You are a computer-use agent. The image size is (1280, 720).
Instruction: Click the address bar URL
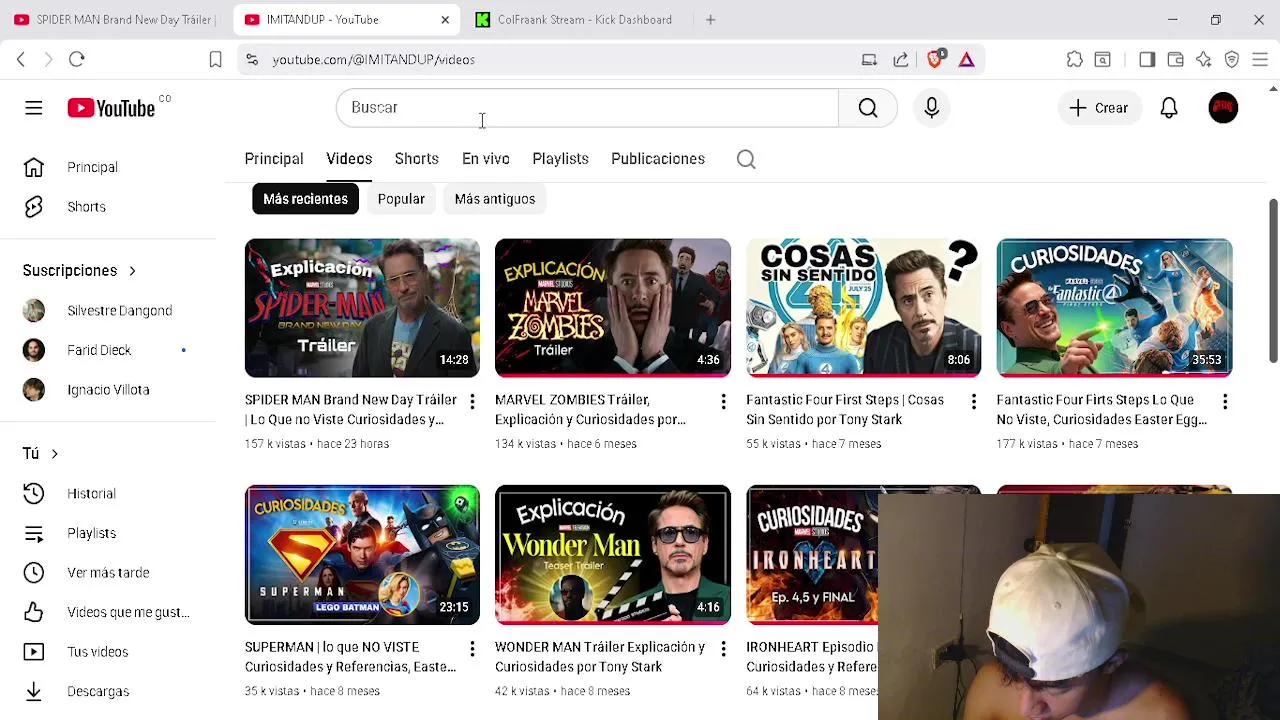click(374, 60)
